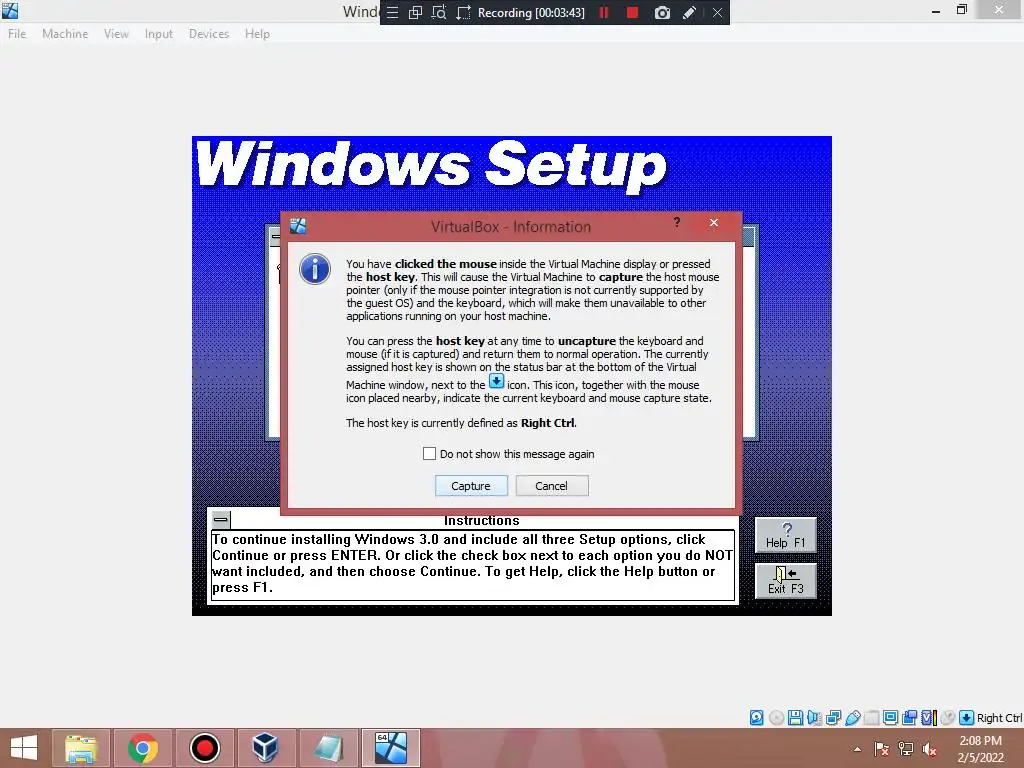Viewport: 1024px width, 768px height.
Task: Click the muted volume tray icon
Action: [x=929, y=749]
